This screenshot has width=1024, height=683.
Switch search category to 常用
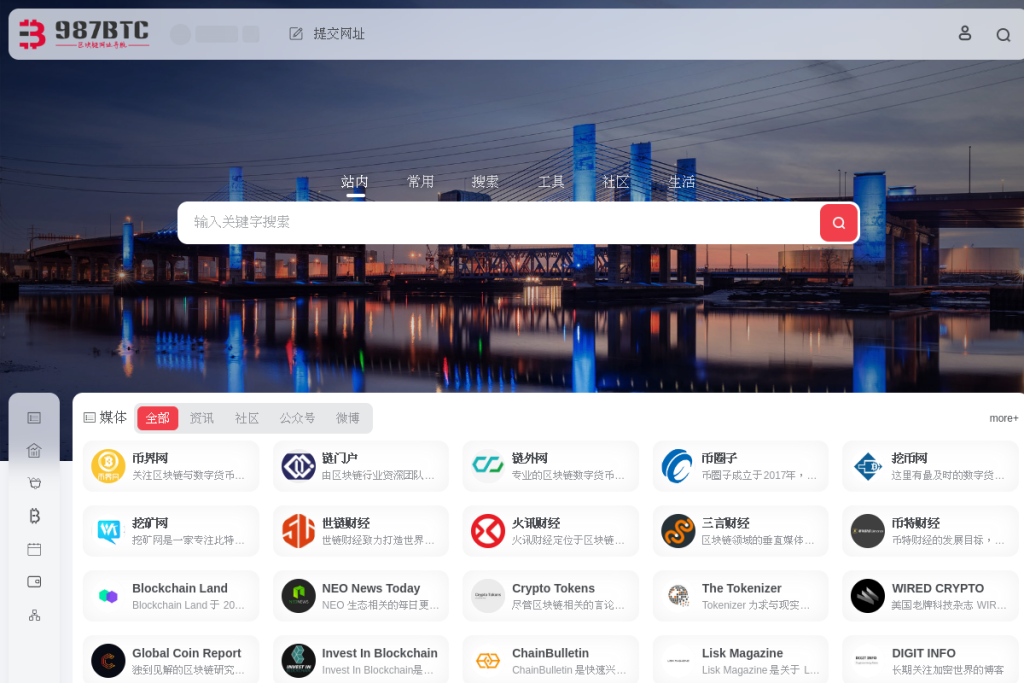[x=420, y=182]
